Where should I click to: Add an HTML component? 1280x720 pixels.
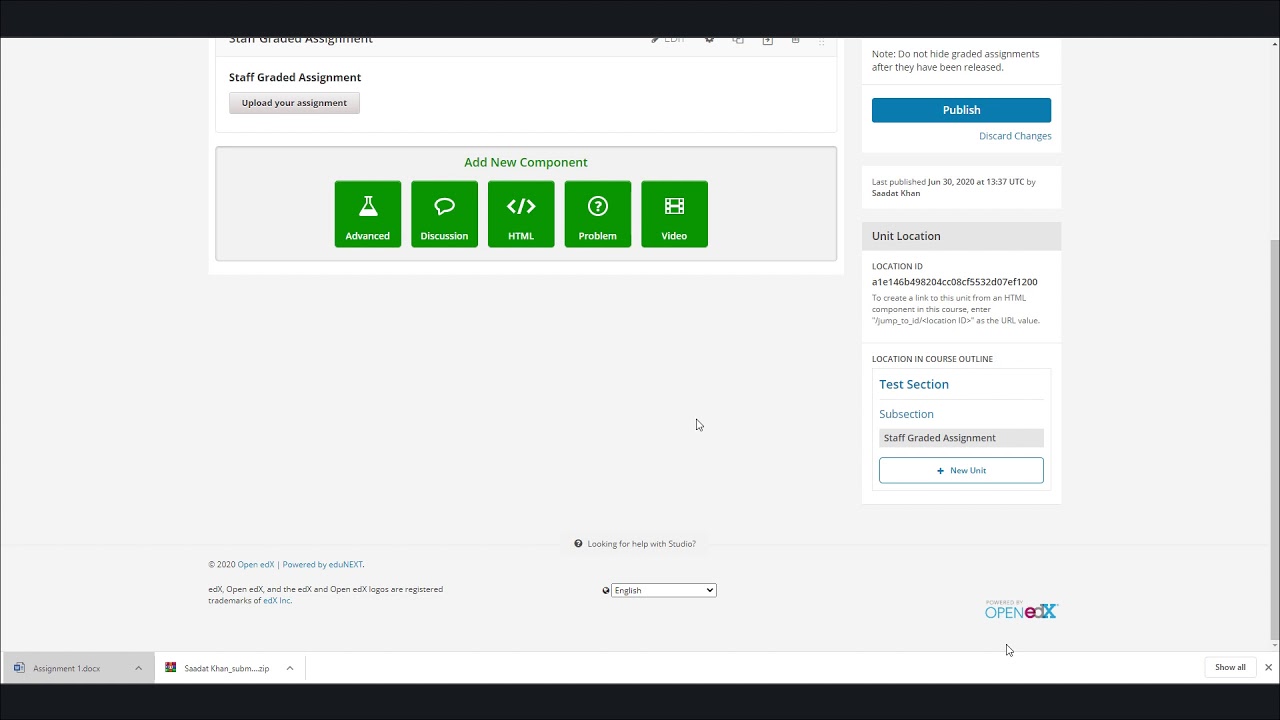[521, 214]
